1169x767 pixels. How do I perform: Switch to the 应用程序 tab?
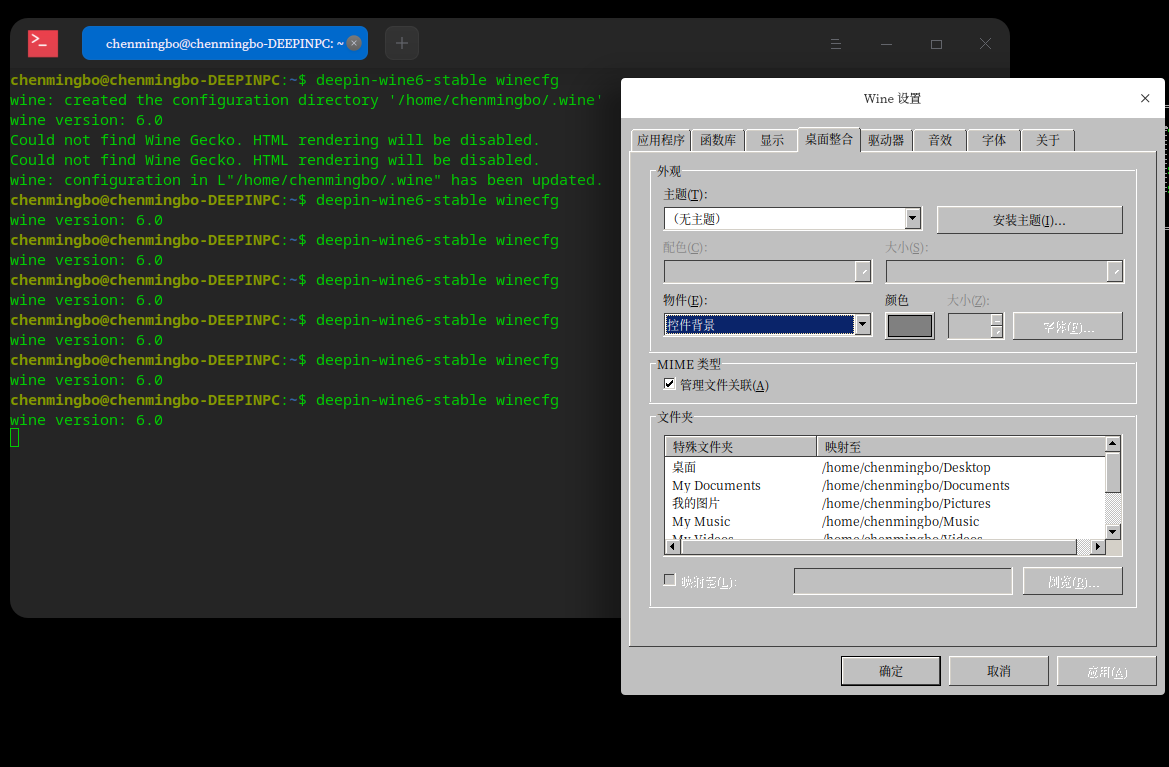coord(661,140)
